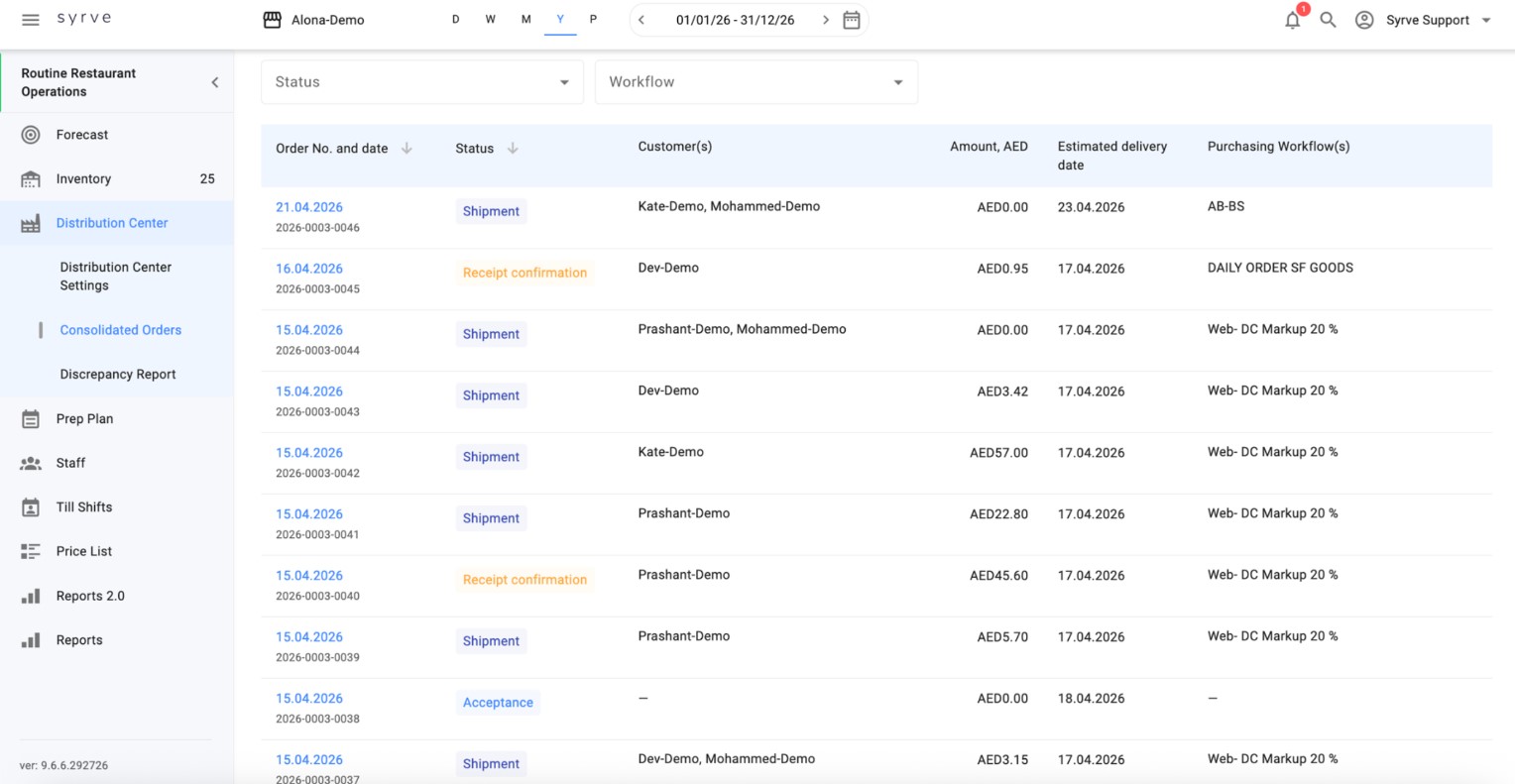Go to next date range arrow

pos(826,20)
